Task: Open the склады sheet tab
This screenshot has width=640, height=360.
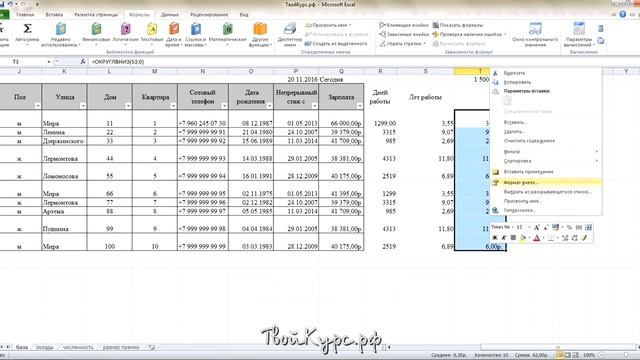Action: [44, 347]
